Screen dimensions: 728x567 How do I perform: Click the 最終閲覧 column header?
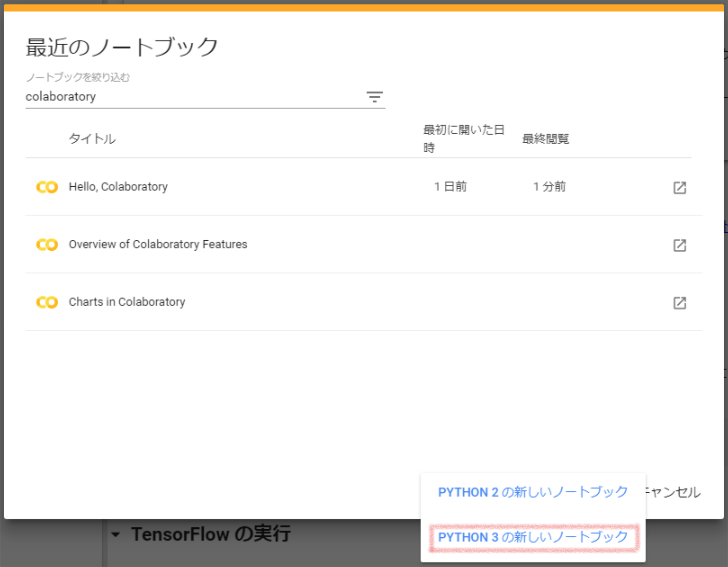pos(546,139)
